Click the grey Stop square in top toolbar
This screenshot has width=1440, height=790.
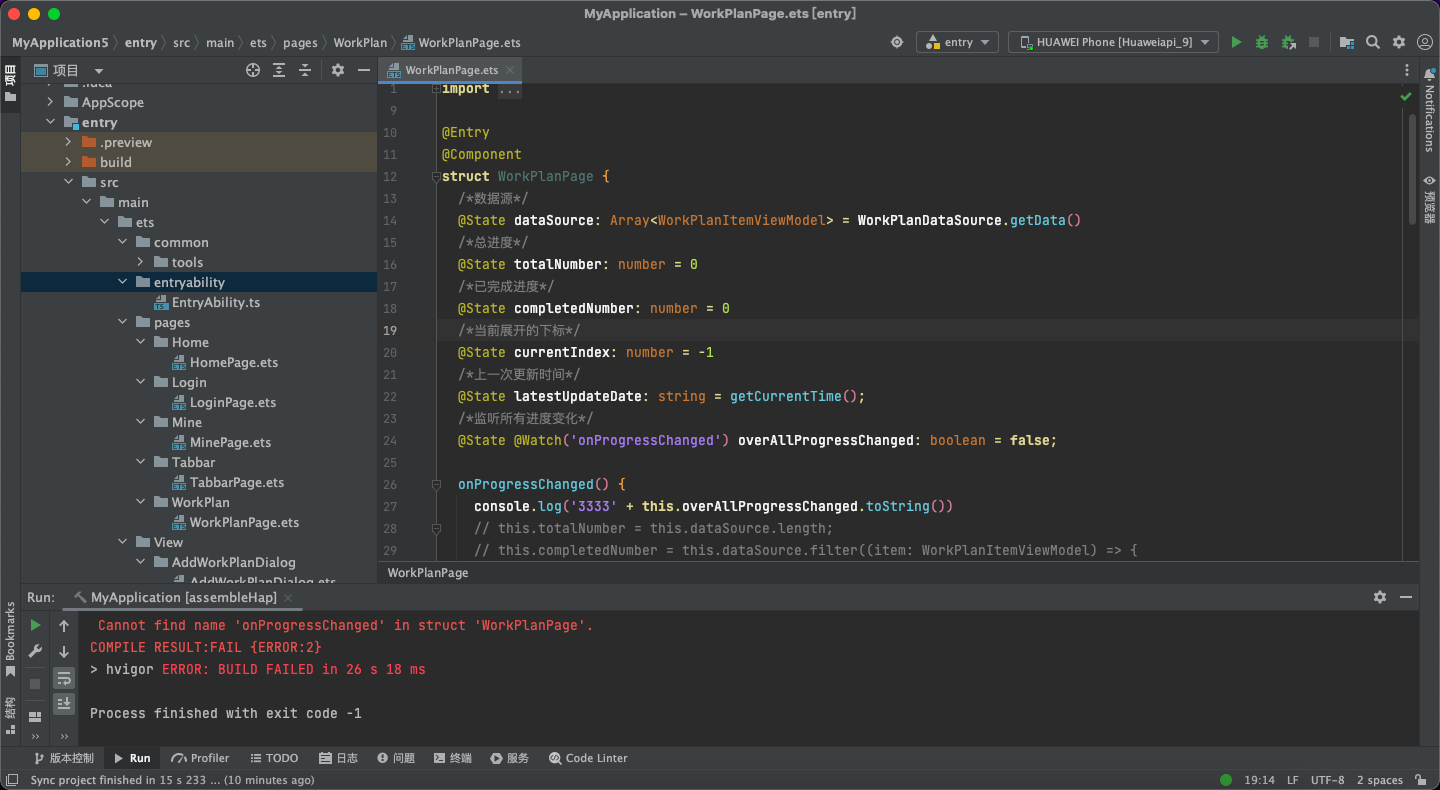(x=1314, y=42)
